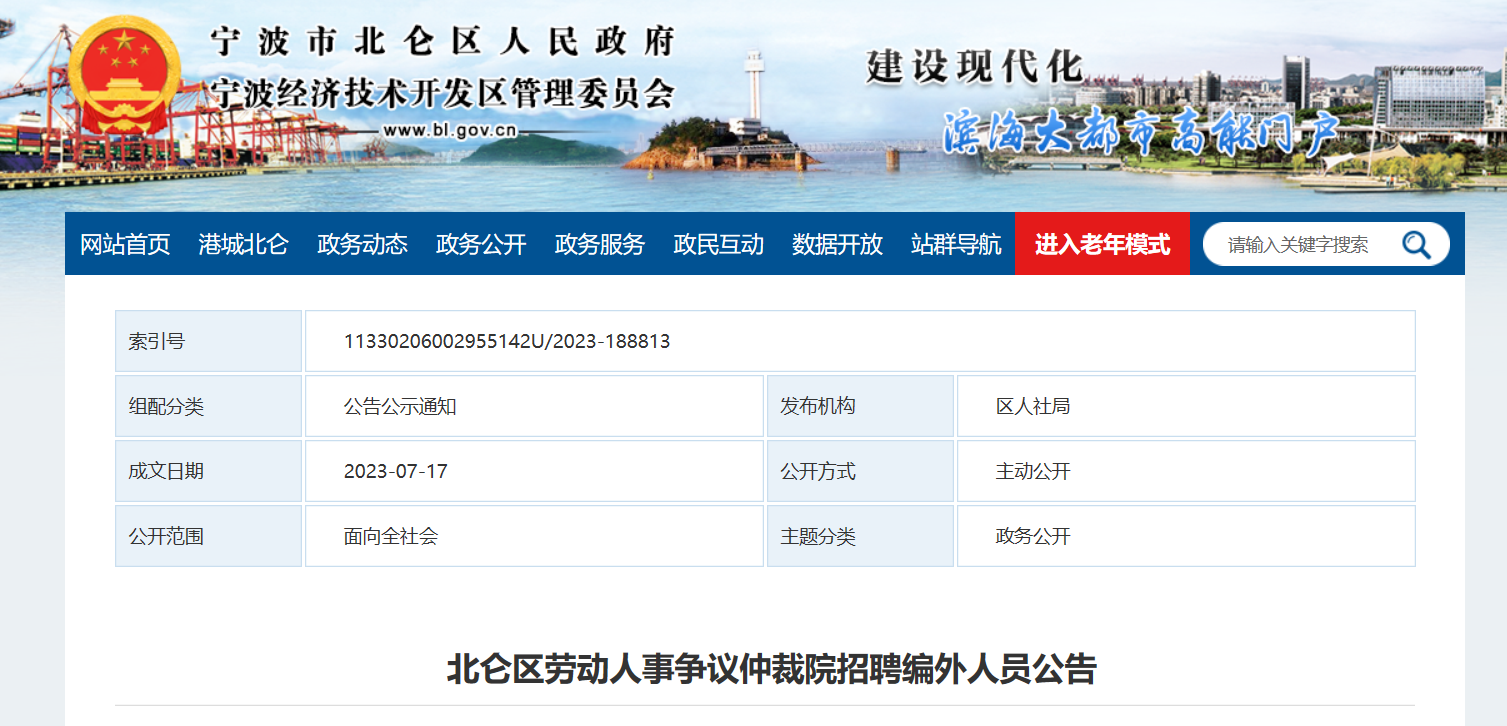Expand the 站群导航 site group menu
The width and height of the screenshot is (1507, 726).
click(956, 244)
